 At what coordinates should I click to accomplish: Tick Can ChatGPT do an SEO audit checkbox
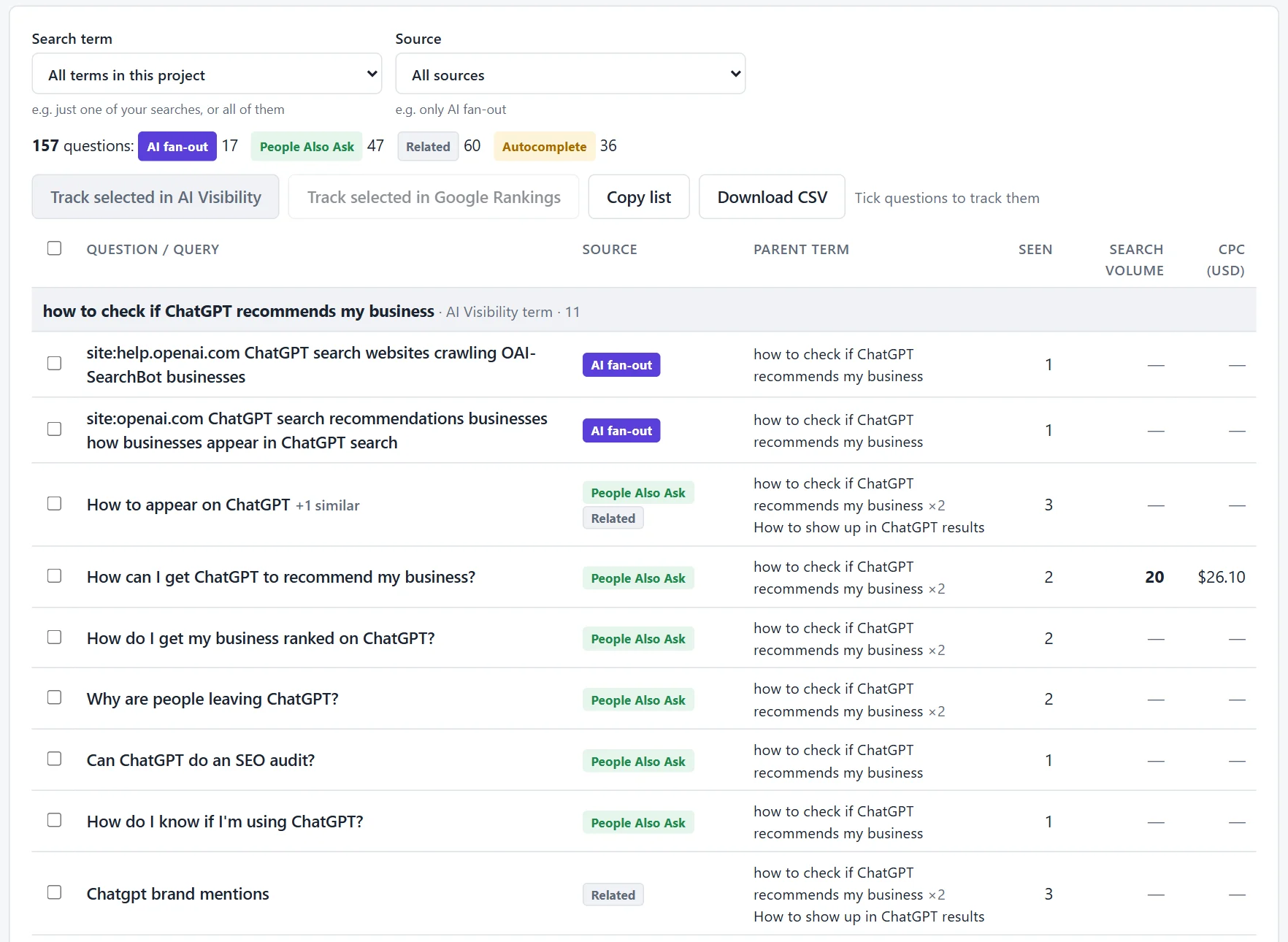coord(54,759)
